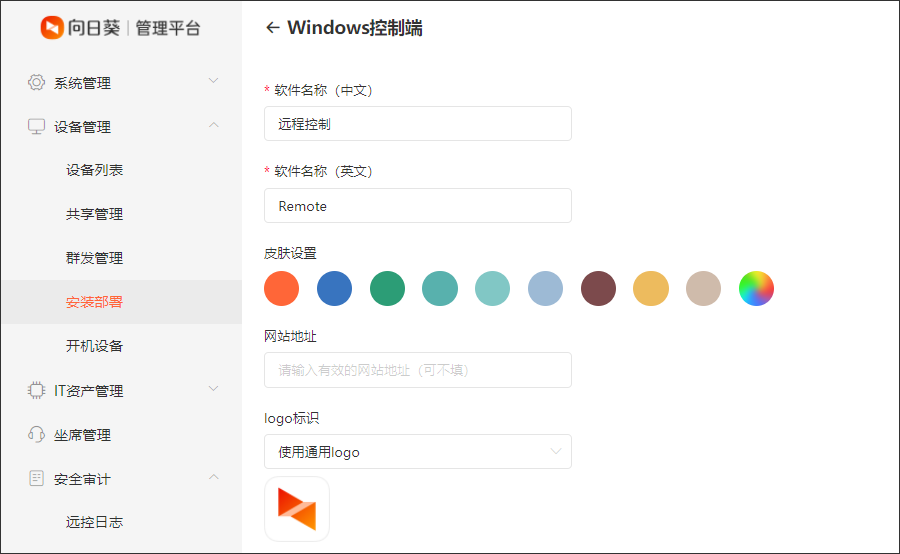Go to 共享管理 menu item
Image resolution: width=900 pixels, height=554 pixels.
tap(95, 214)
